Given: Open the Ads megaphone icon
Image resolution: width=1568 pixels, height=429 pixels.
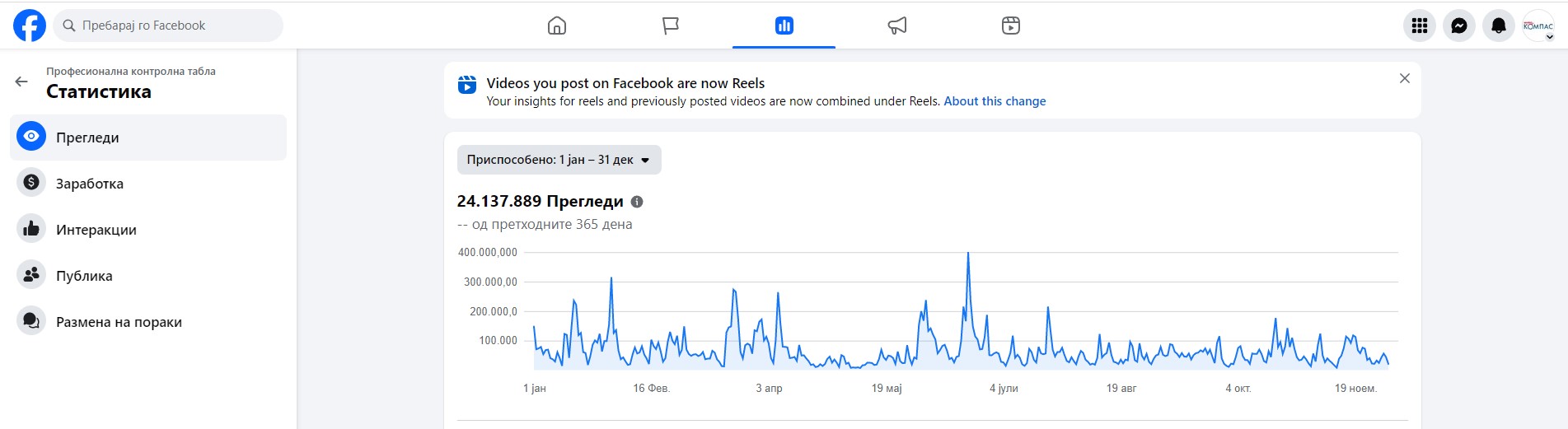Looking at the screenshot, I should pos(897,26).
